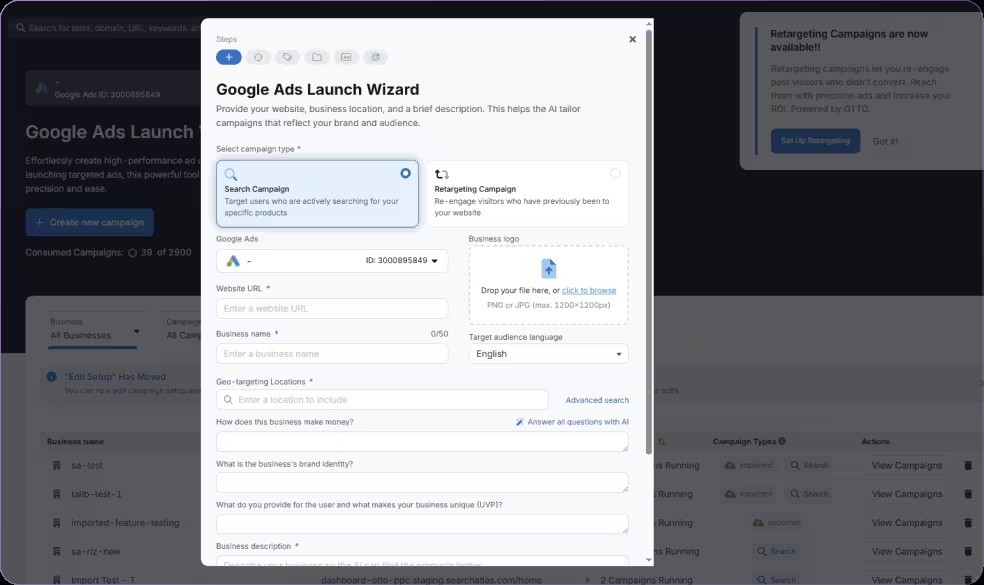Click scrollbar down arrow in wizard
This screenshot has height=585, width=984.
(649, 560)
